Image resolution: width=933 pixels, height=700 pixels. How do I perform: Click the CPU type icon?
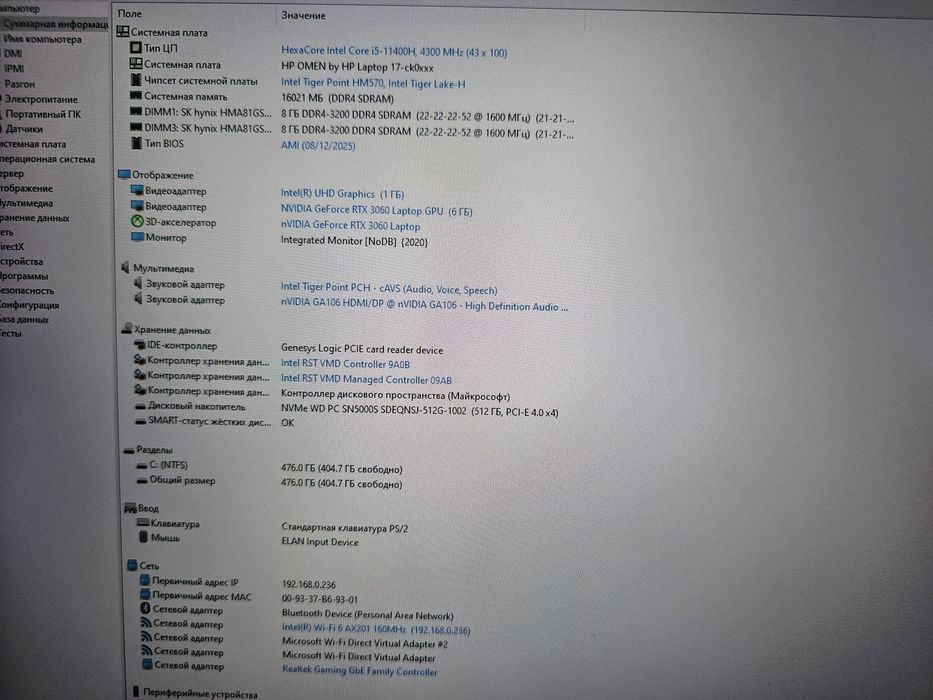coord(136,47)
